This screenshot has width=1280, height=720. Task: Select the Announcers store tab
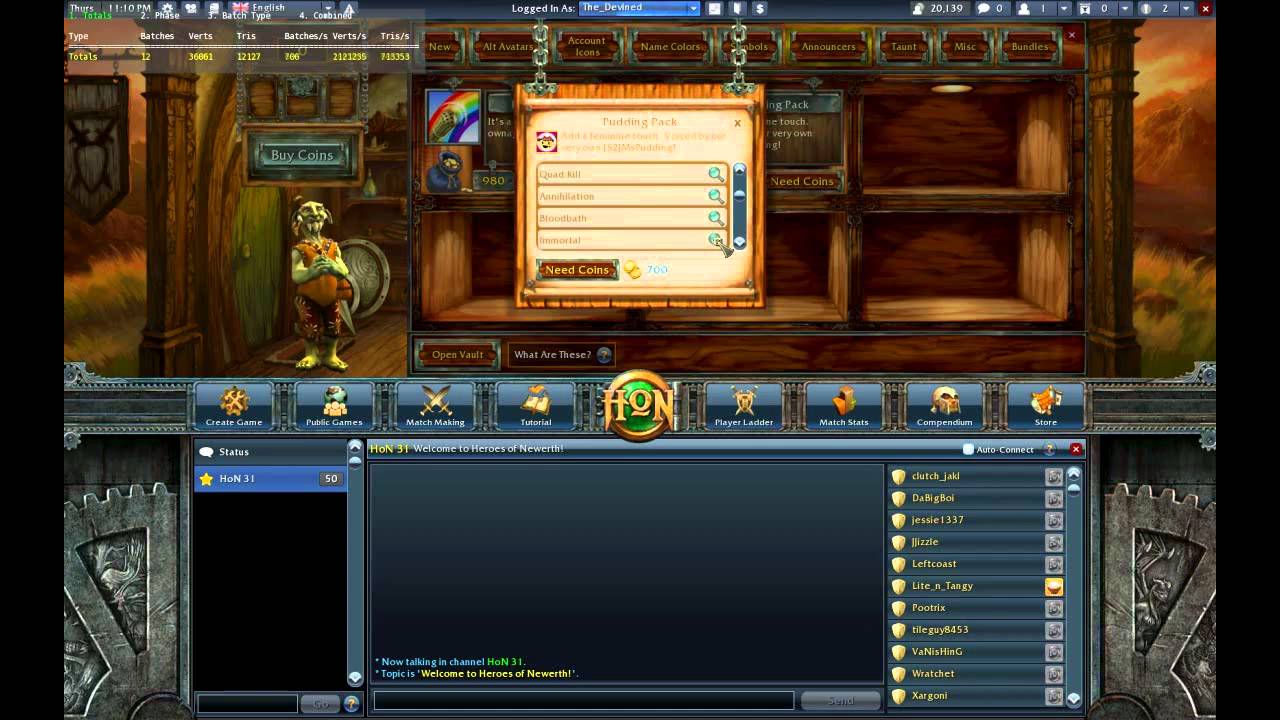coord(828,46)
